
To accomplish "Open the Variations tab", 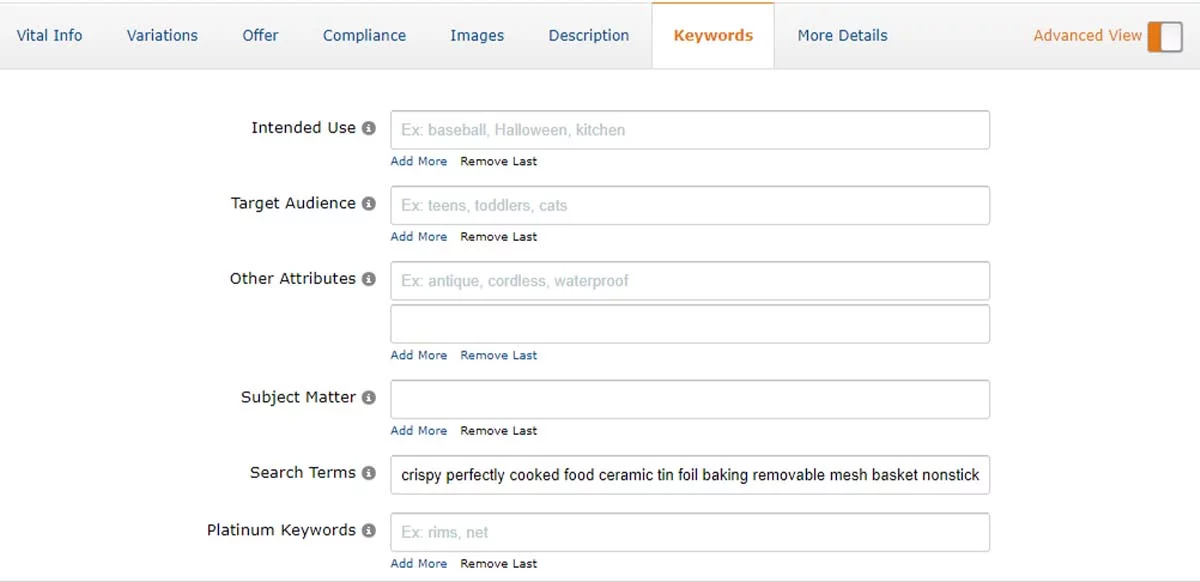I will [161, 34].
